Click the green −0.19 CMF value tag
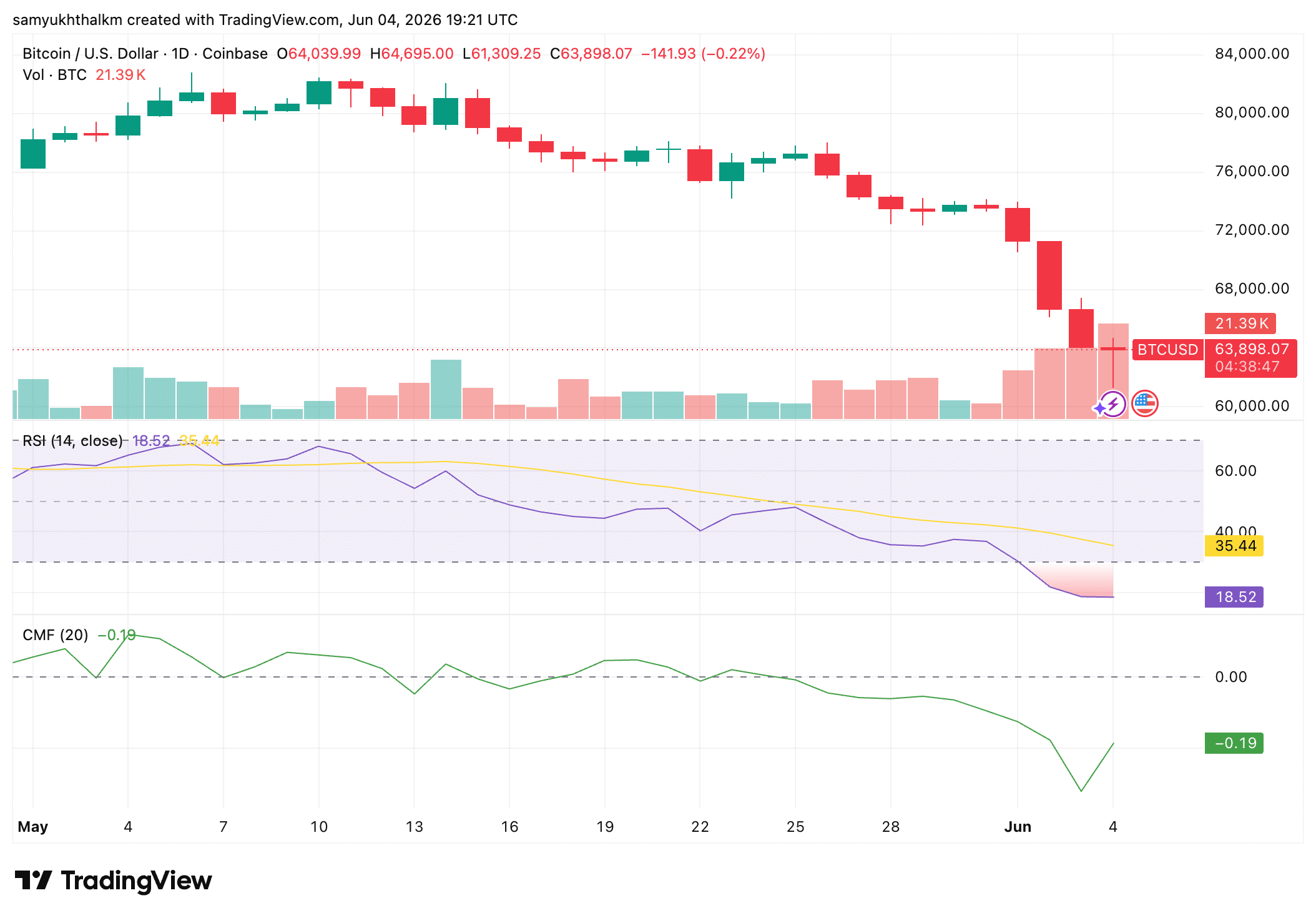The image size is (1316, 918). tap(1234, 743)
